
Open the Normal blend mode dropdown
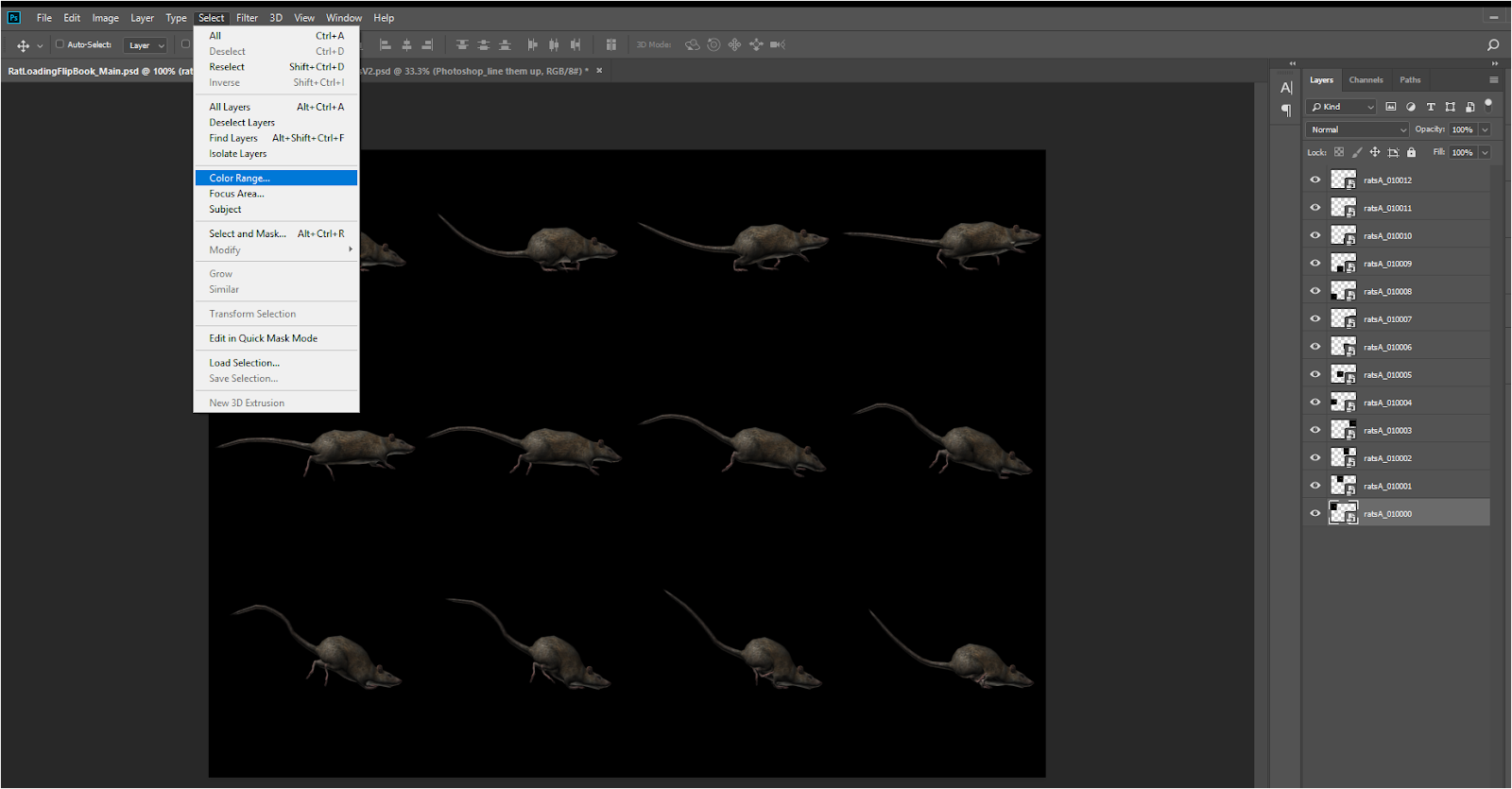pos(1357,129)
